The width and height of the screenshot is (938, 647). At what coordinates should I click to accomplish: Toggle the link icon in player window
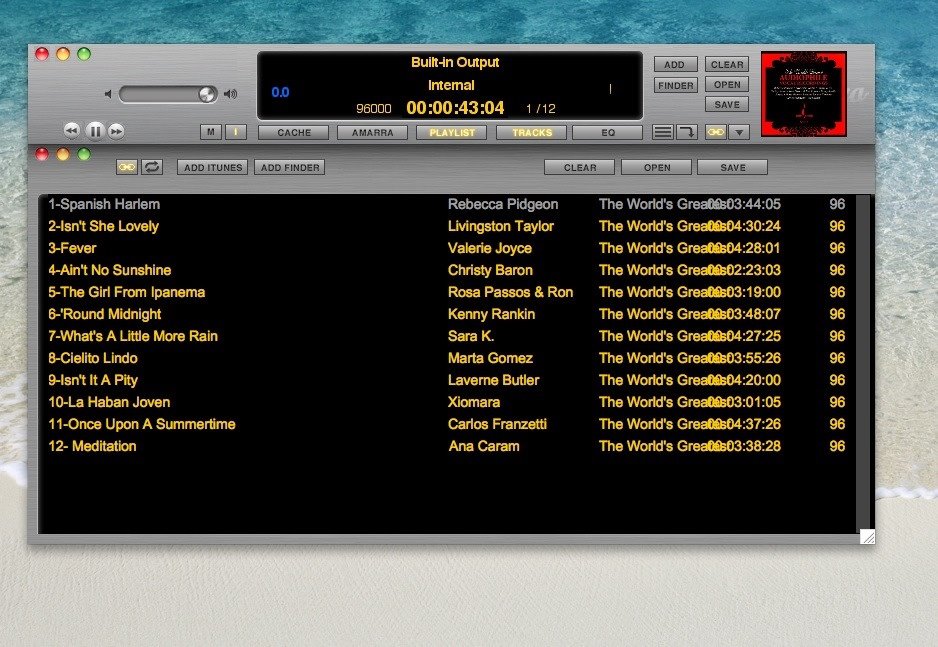[715, 132]
